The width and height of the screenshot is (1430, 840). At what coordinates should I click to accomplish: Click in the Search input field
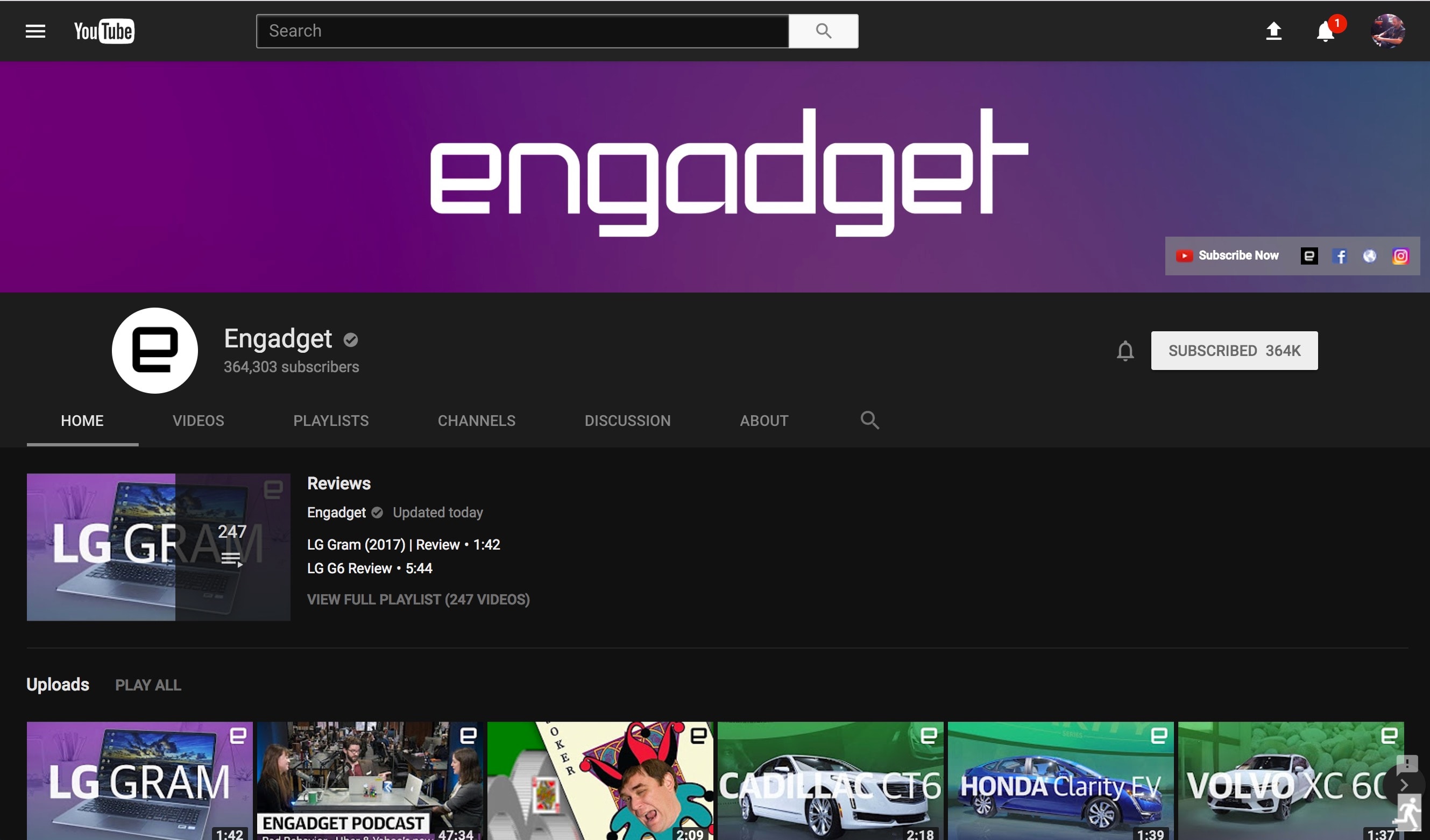pos(522,31)
